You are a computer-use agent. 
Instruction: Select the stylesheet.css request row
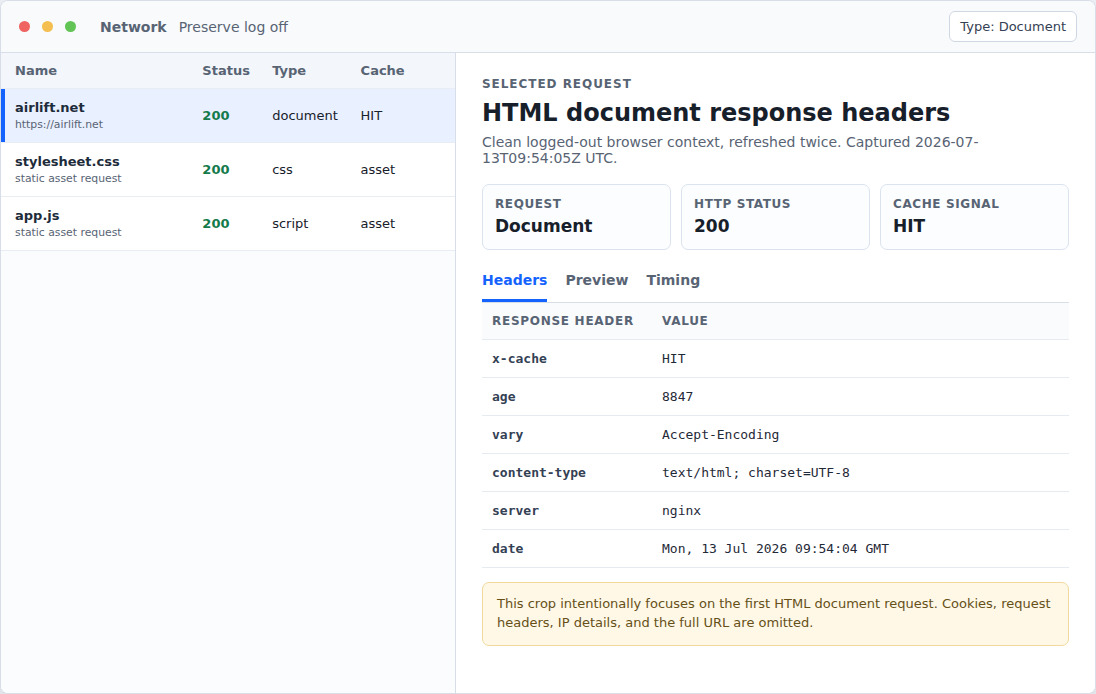229,170
